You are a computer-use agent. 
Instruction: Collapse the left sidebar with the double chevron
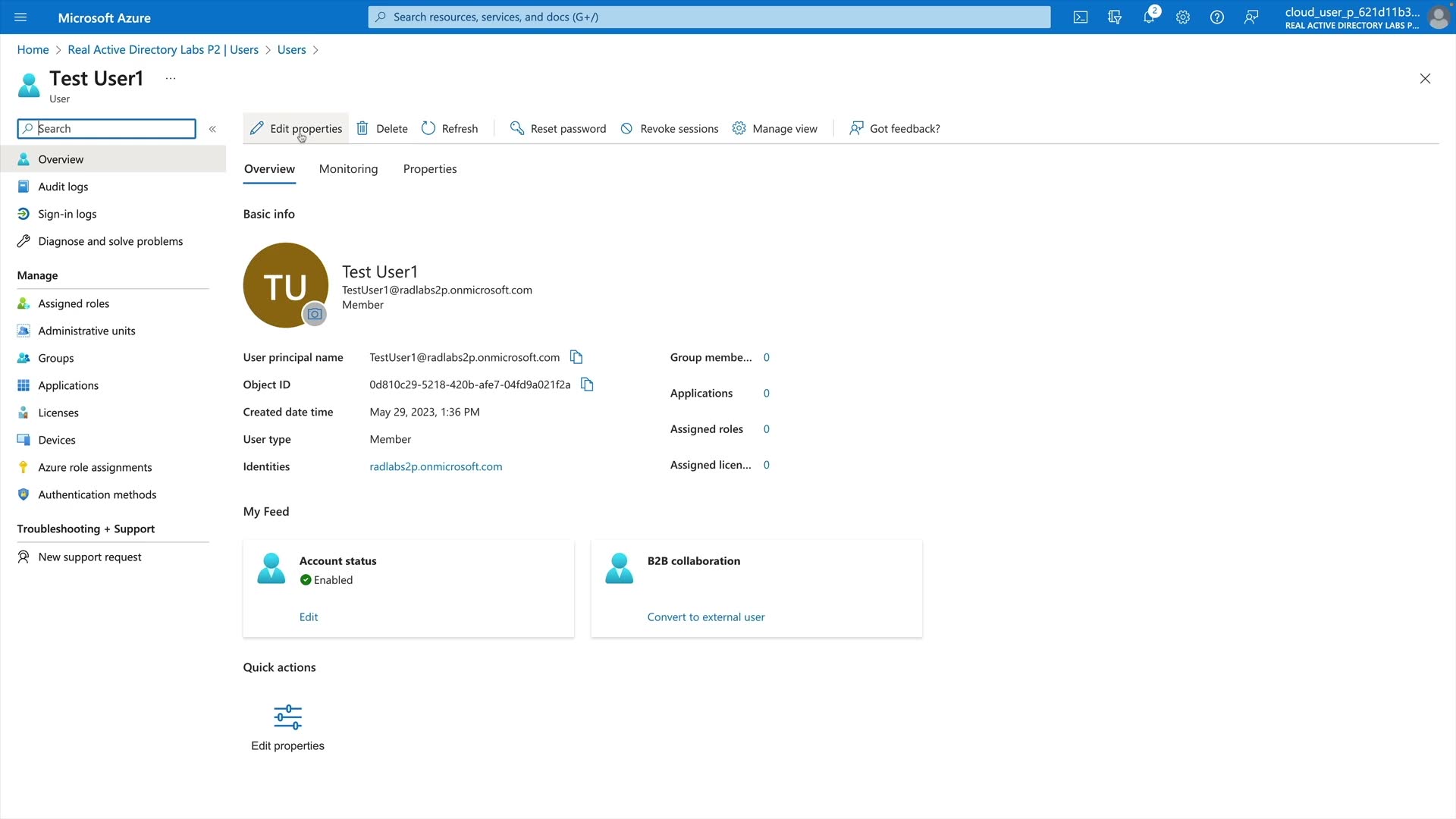pyautogui.click(x=212, y=129)
